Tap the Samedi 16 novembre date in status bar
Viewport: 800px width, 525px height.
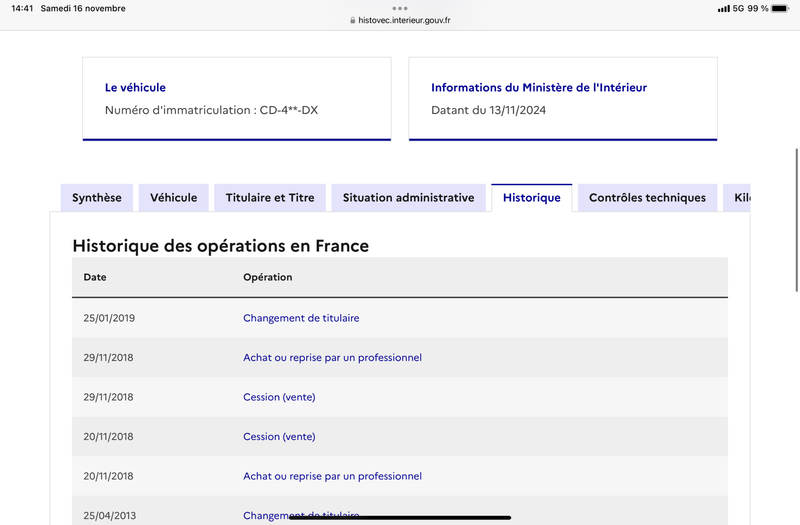[x=83, y=8]
